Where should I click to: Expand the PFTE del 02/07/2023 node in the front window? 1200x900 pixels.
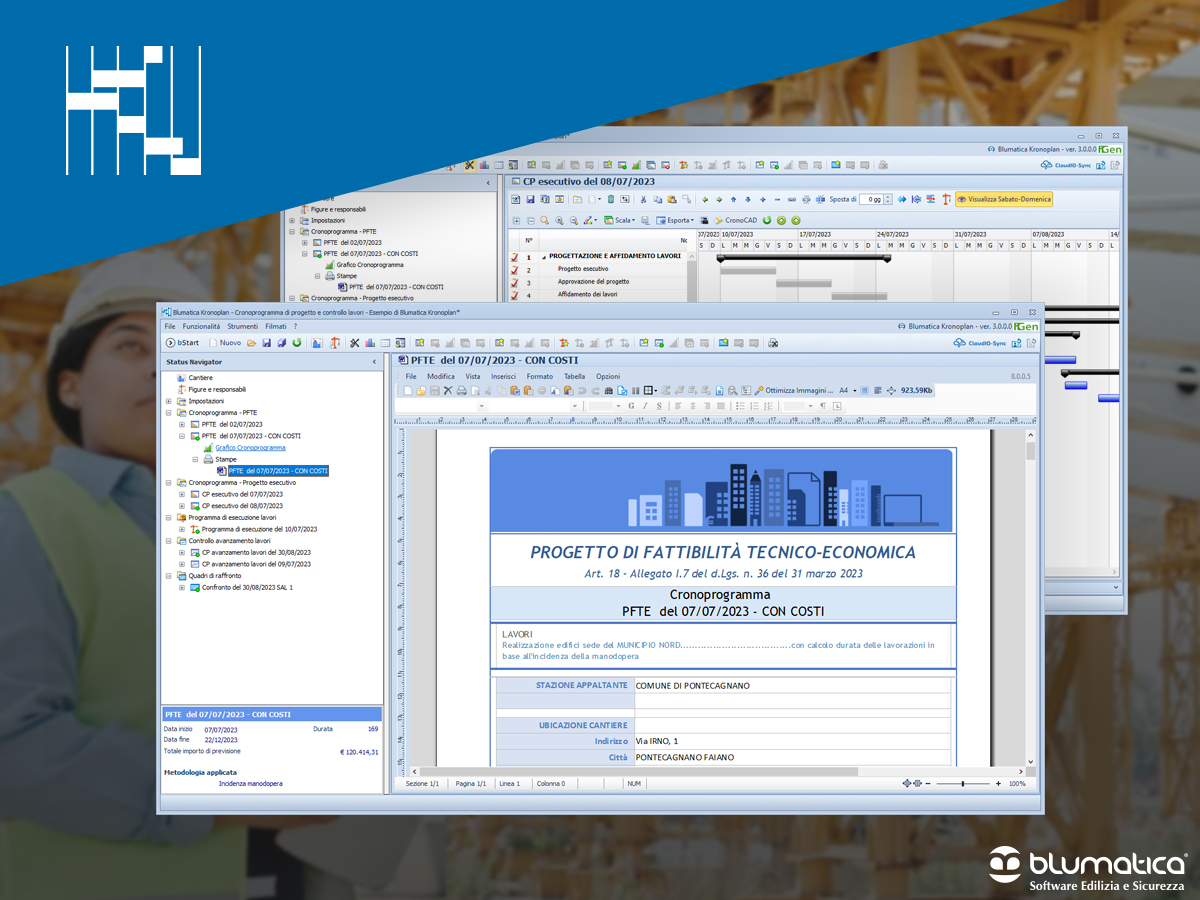coord(182,424)
